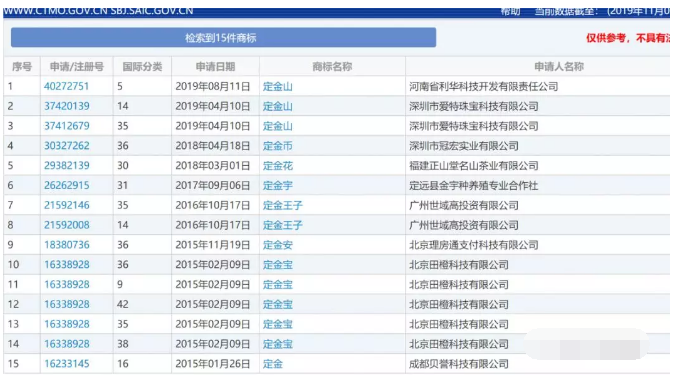Open registration number 21592008

click(x=66, y=225)
